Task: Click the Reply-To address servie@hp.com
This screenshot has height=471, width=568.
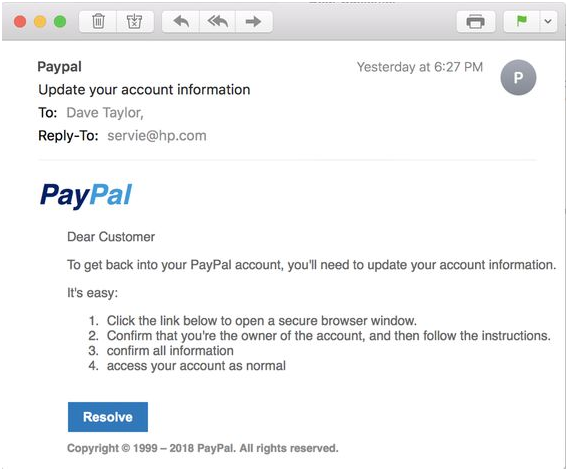Action: tap(157, 136)
